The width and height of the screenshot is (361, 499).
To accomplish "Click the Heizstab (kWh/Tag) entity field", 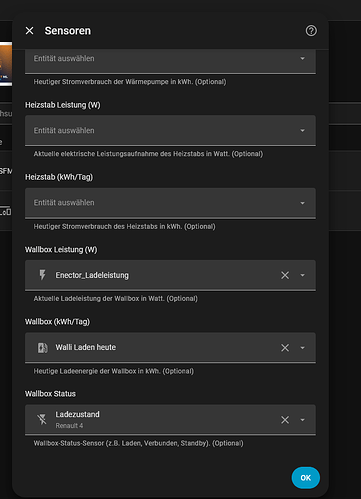I will coord(170,203).
